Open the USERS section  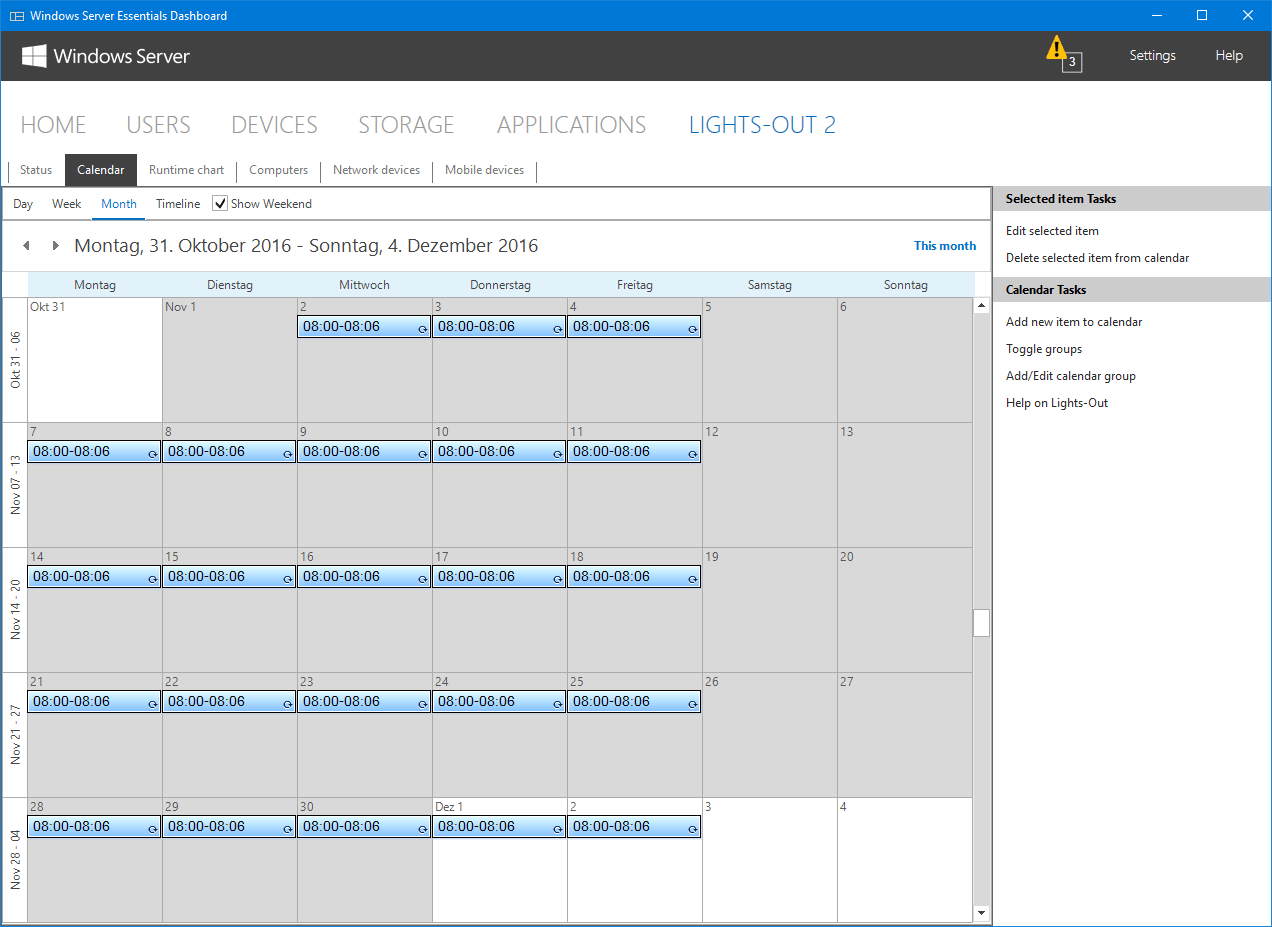158,125
